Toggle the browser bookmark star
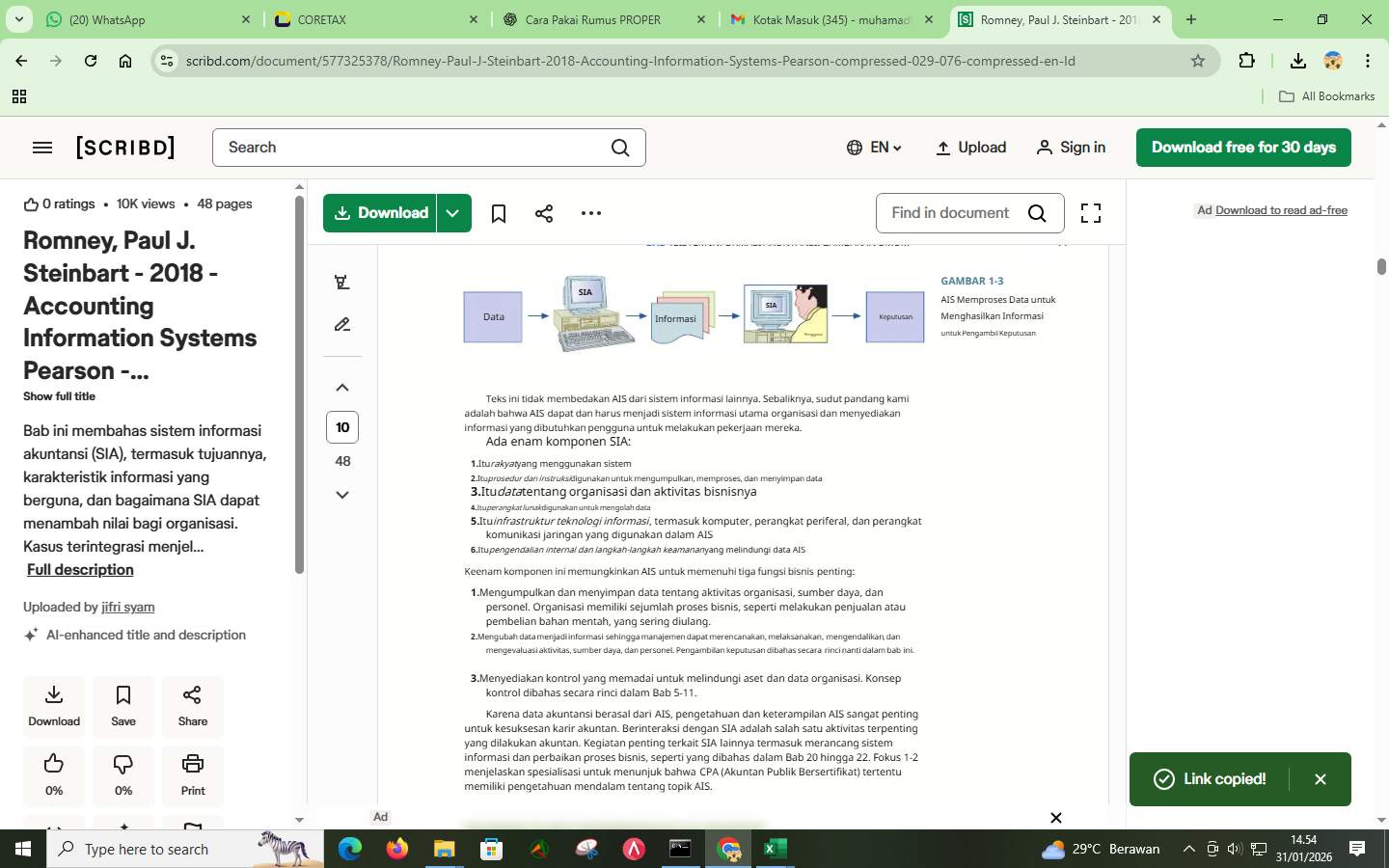1389x868 pixels. (1199, 61)
